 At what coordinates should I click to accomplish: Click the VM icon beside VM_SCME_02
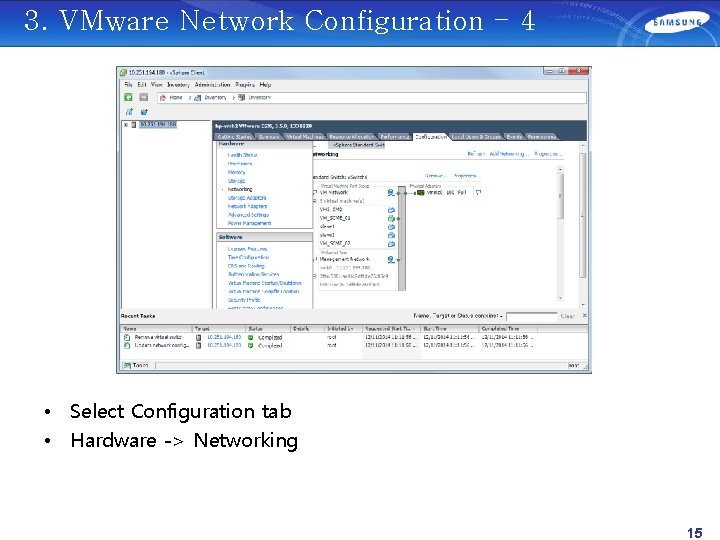[391, 243]
